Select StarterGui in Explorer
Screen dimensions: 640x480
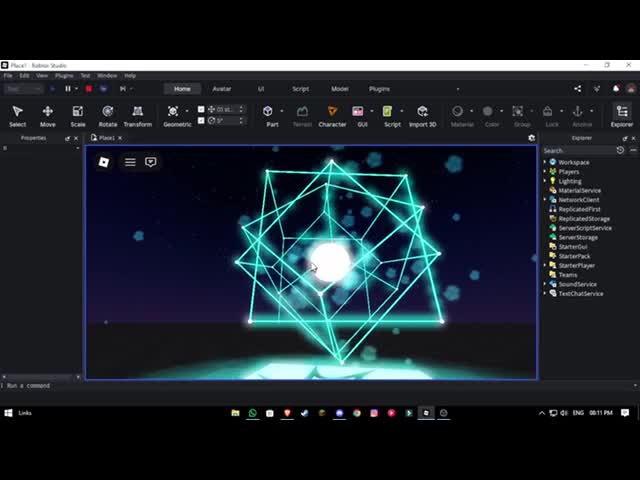[573, 247]
